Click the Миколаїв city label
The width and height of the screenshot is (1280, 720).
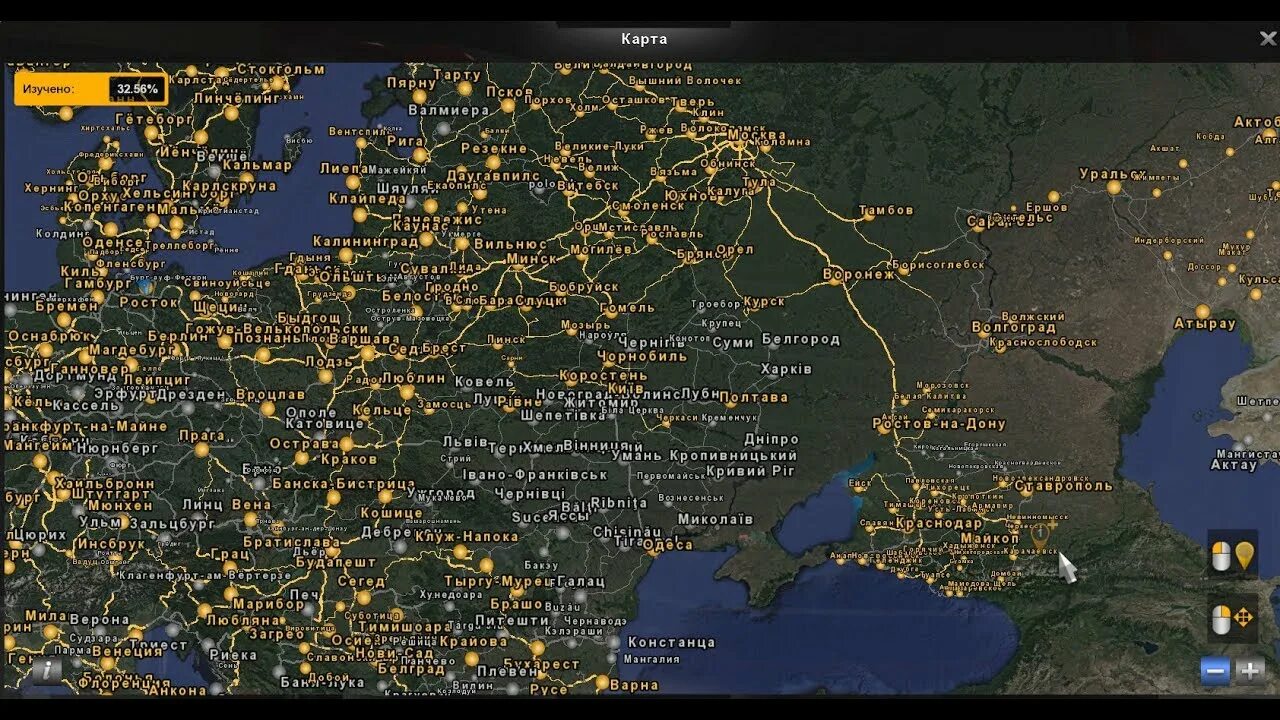[x=715, y=519]
